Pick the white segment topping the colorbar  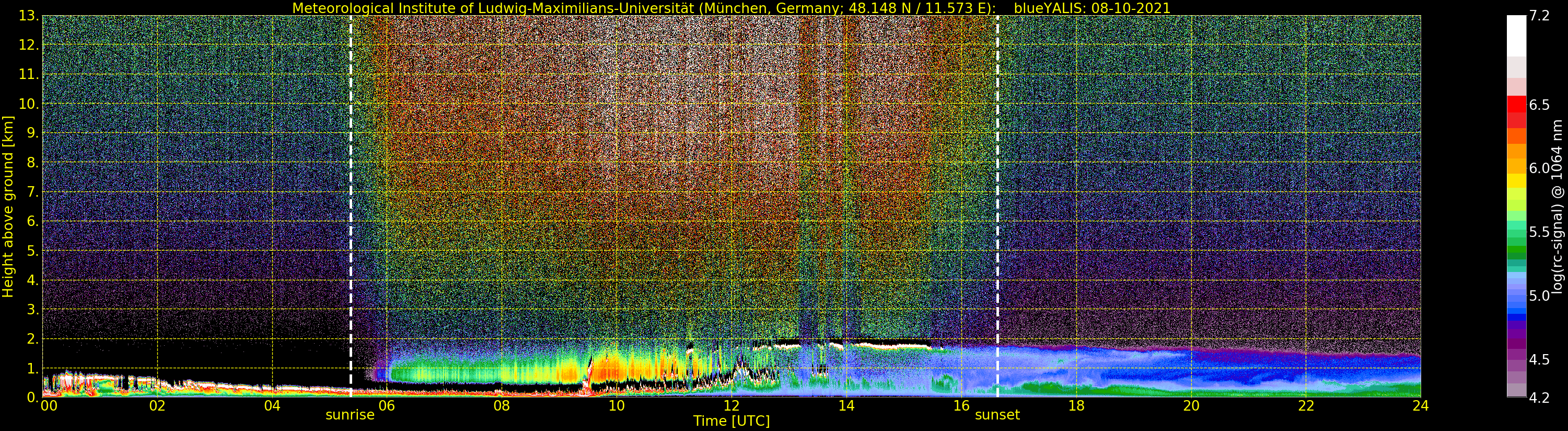1516,36
